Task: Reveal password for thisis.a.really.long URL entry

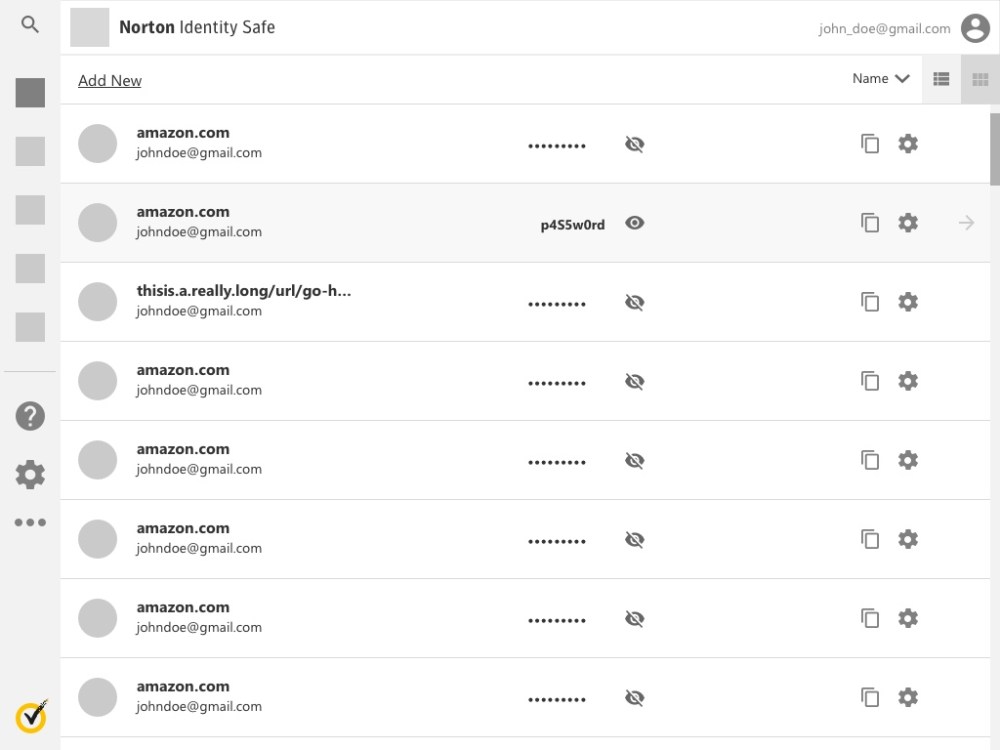Action: click(x=634, y=302)
